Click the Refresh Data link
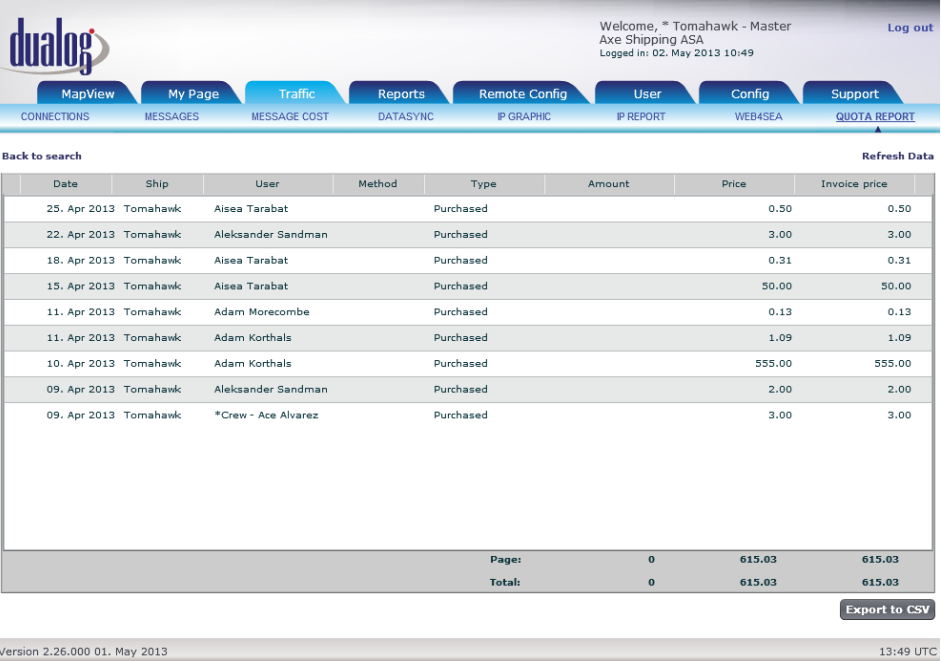 (x=898, y=156)
